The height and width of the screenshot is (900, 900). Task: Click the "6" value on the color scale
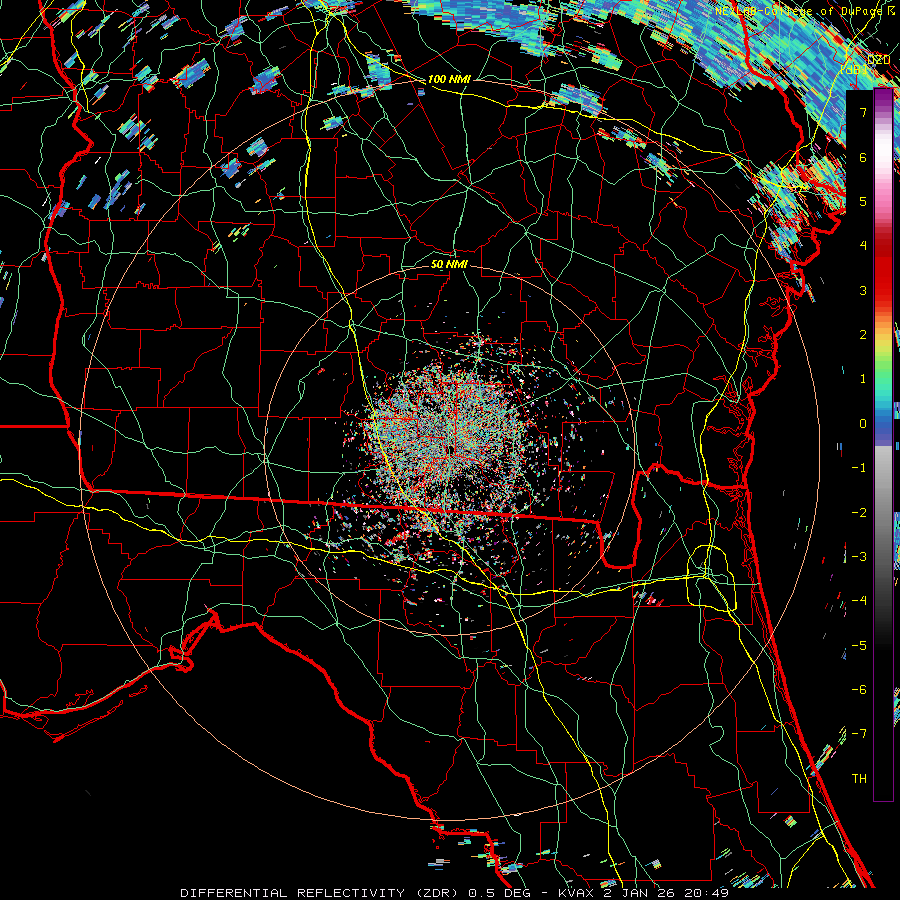point(863,157)
